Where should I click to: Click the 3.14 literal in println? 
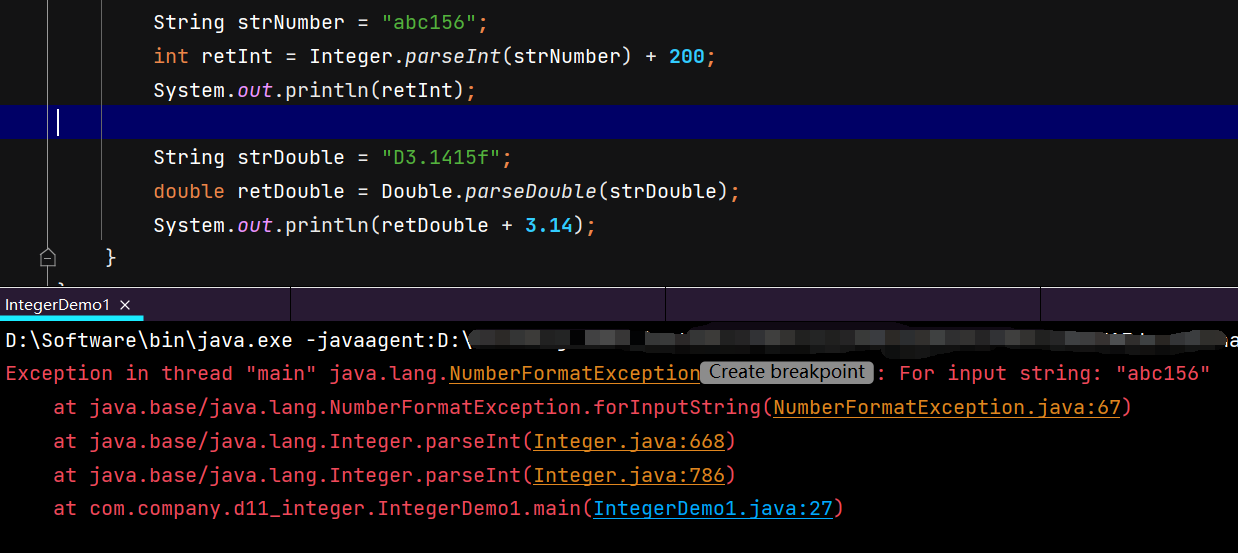point(549,225)
